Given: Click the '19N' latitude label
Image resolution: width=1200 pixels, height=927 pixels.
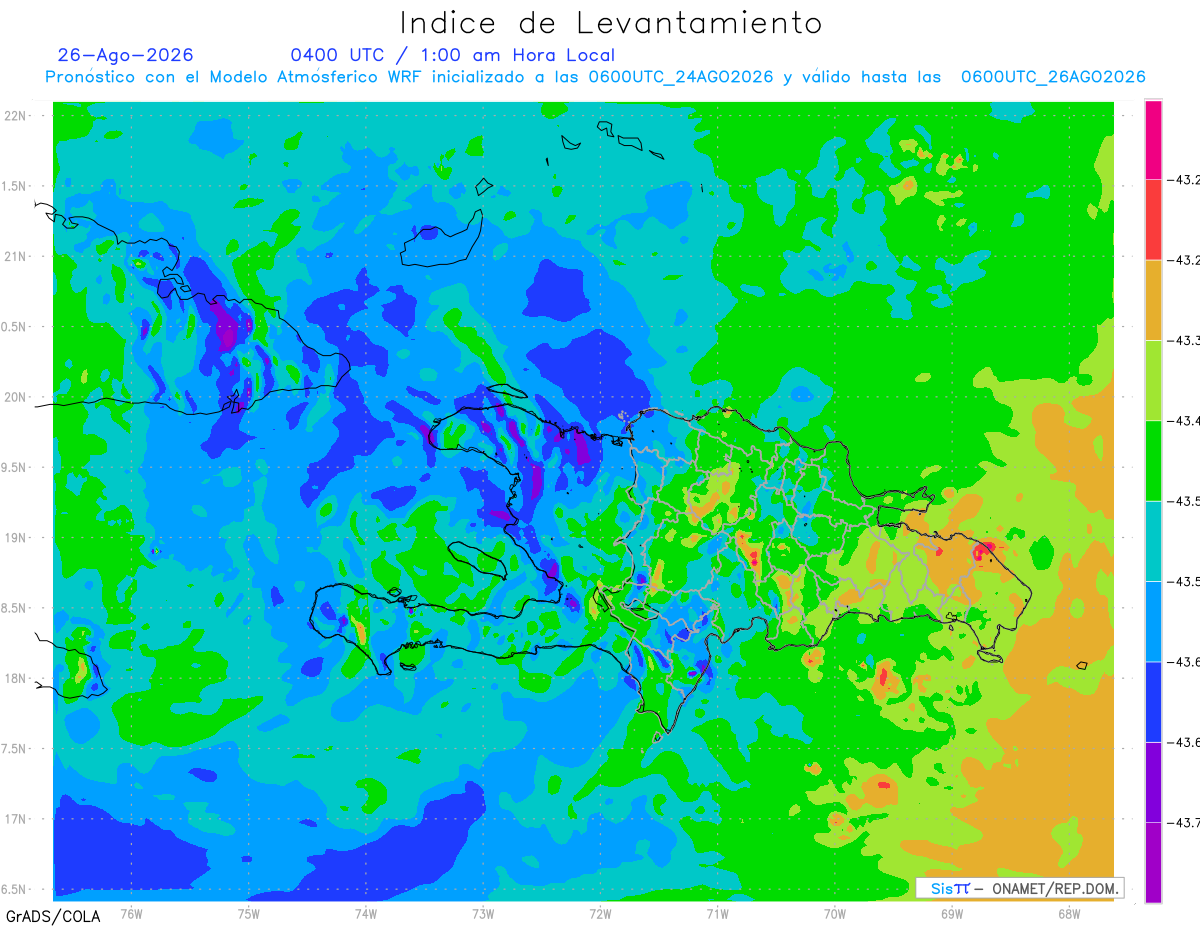Looking at the screenshot, I should pos(17,538).
